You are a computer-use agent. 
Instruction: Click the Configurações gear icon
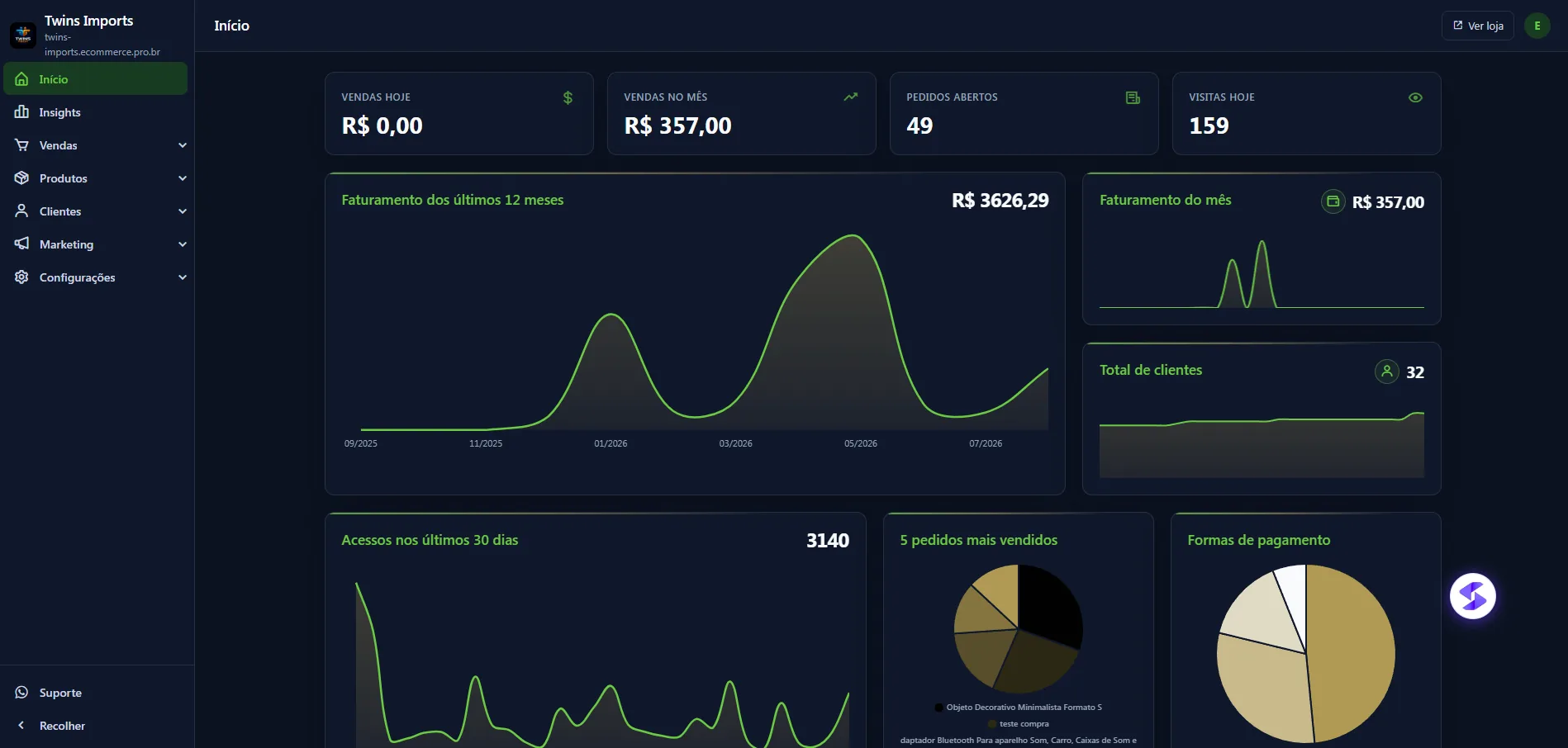point(22,277)
